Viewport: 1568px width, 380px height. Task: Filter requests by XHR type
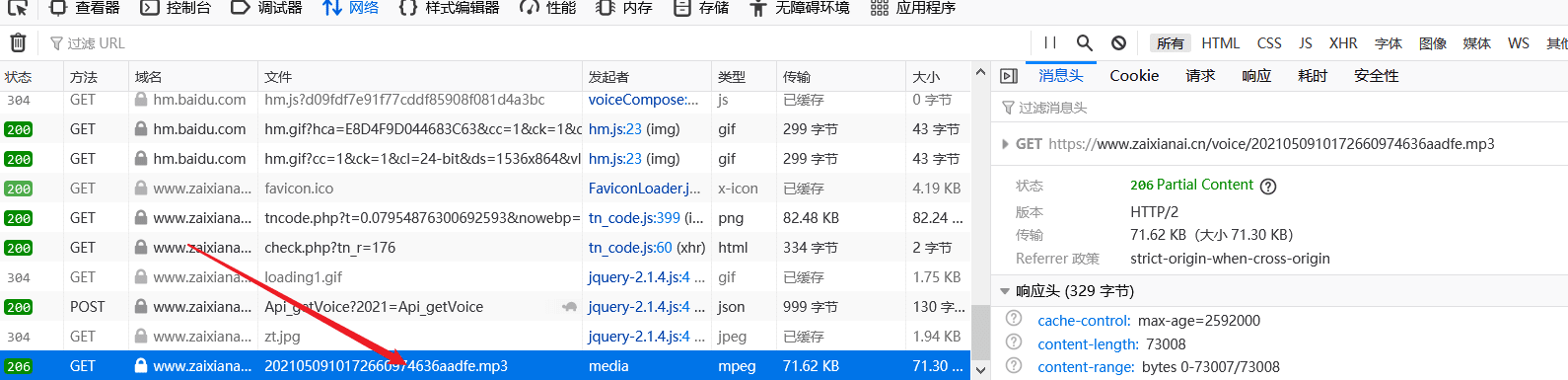coord(1343,42)
